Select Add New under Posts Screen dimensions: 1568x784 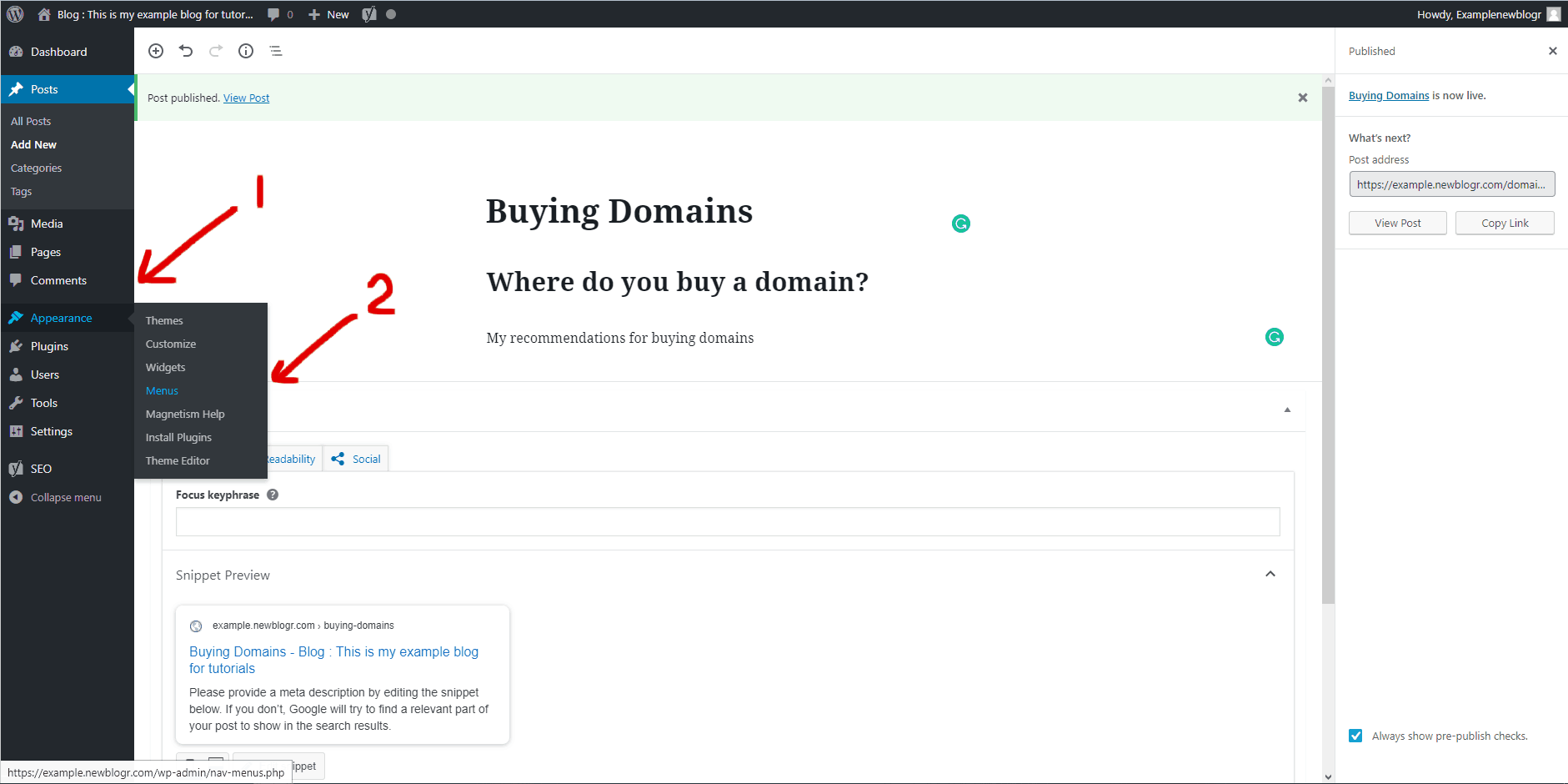[x=34, y=144]
